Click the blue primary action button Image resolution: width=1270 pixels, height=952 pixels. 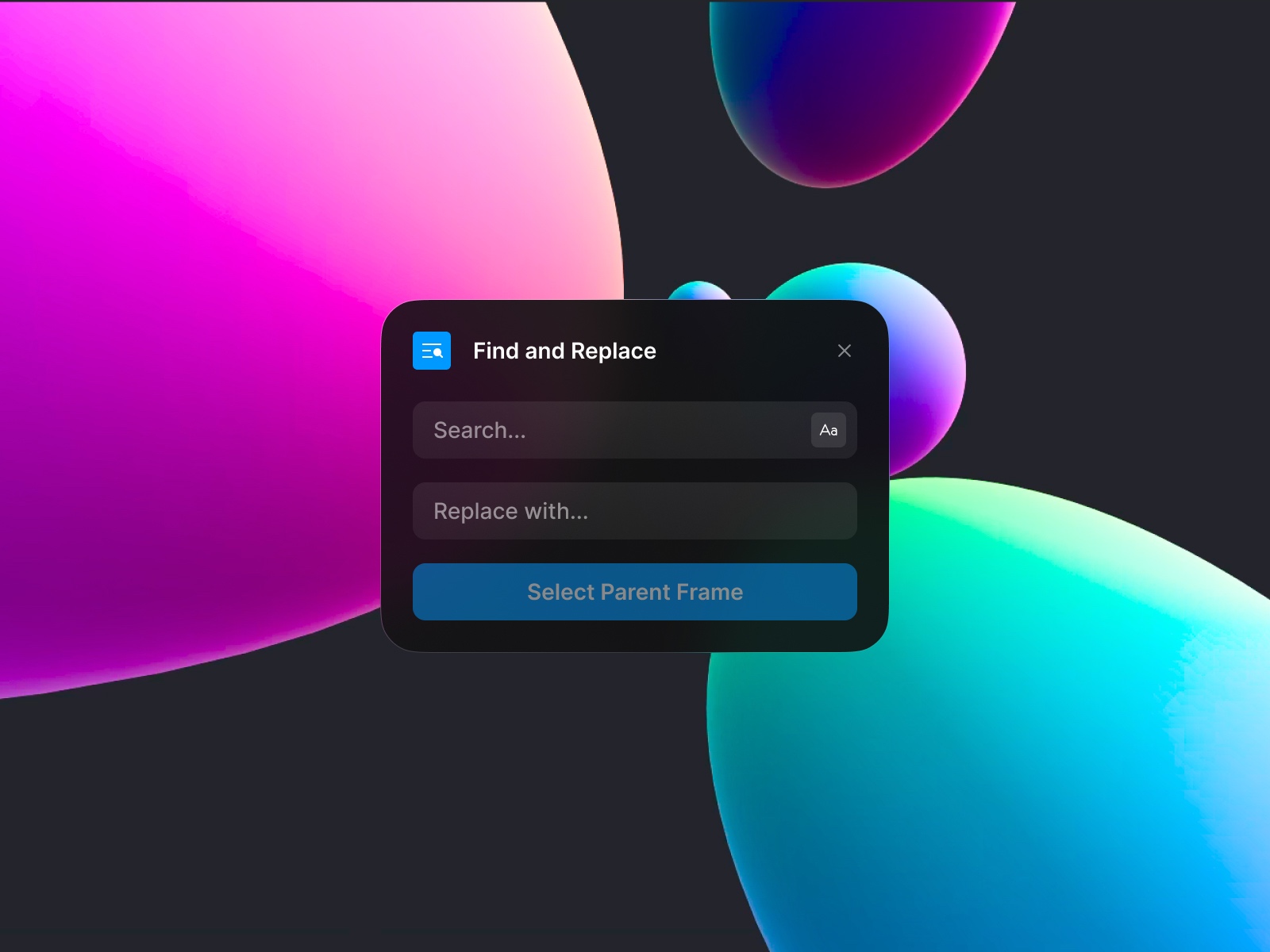[634, 591]
